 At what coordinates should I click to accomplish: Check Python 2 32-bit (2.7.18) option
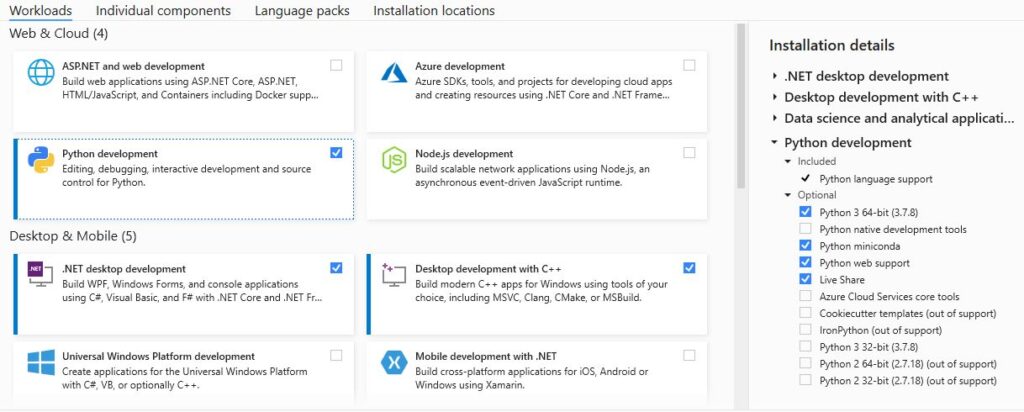coord(805,380)
